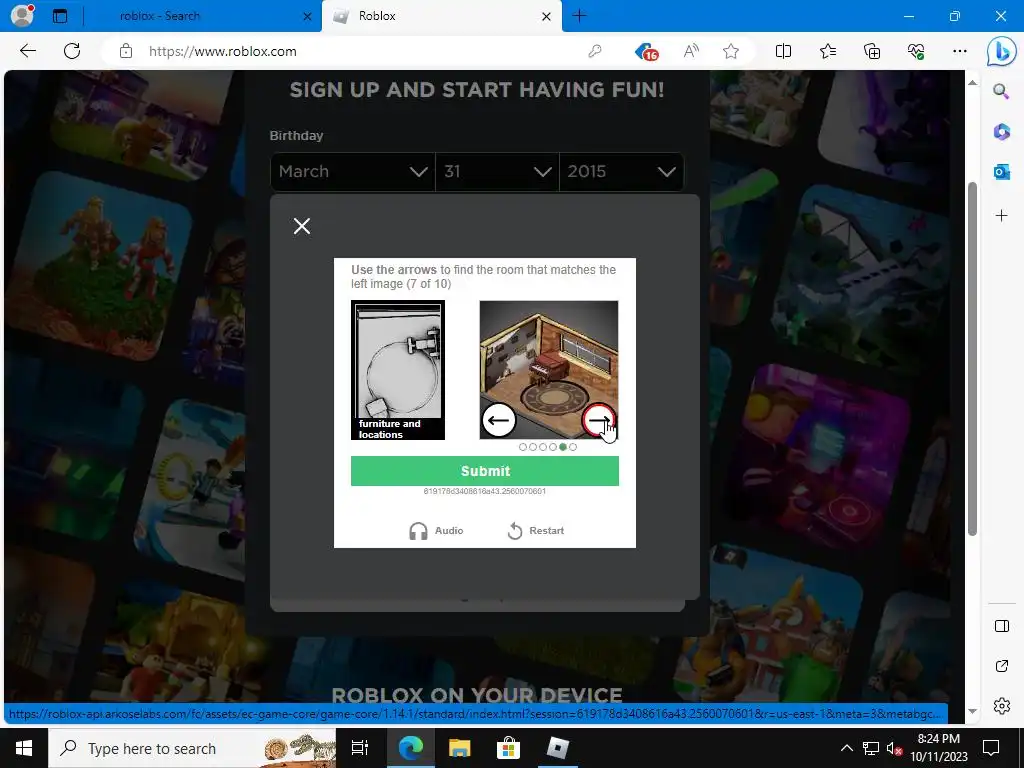
Task: Click the page vertical scrollbar
Action: click(972, 359)
